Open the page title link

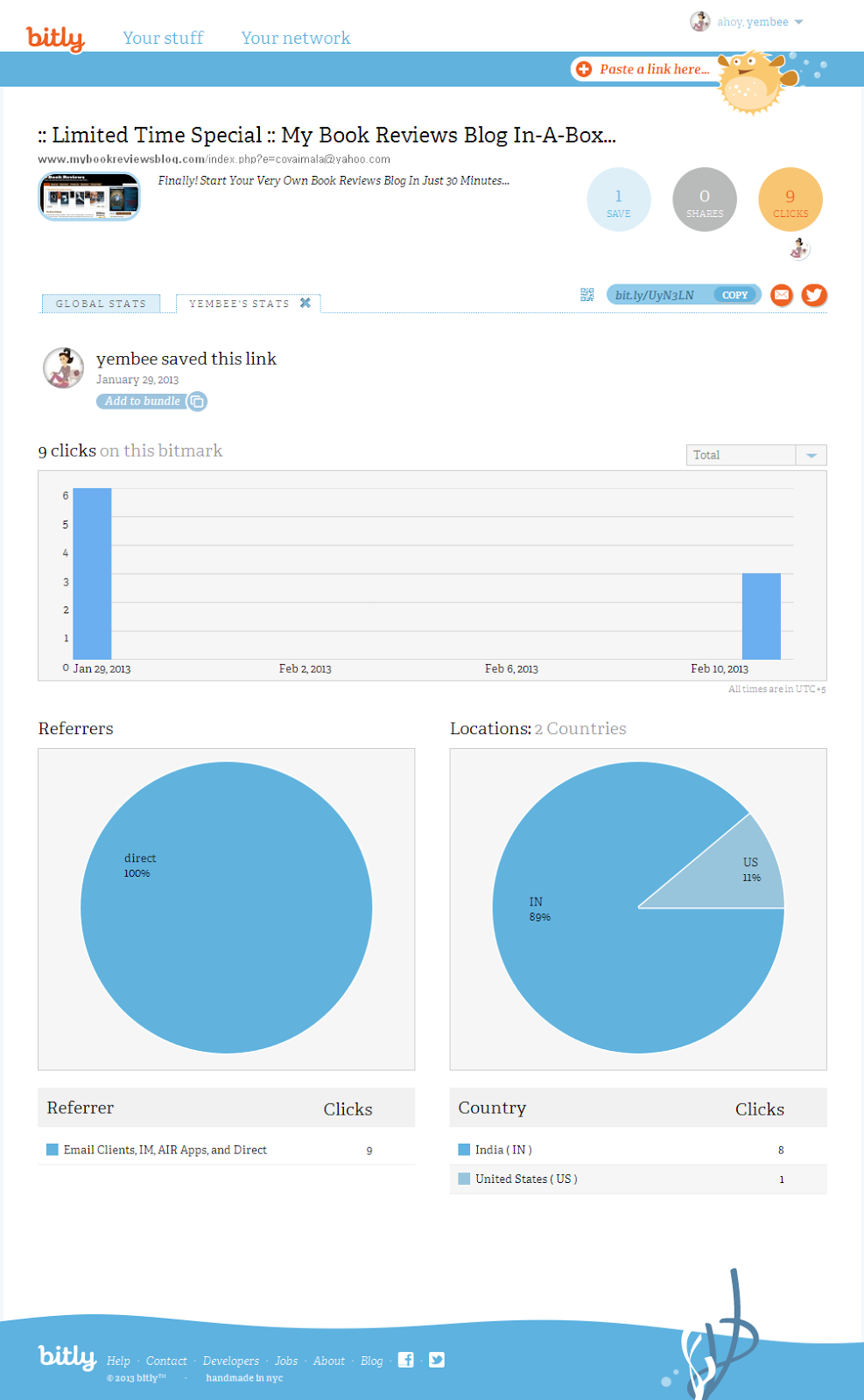327,135
